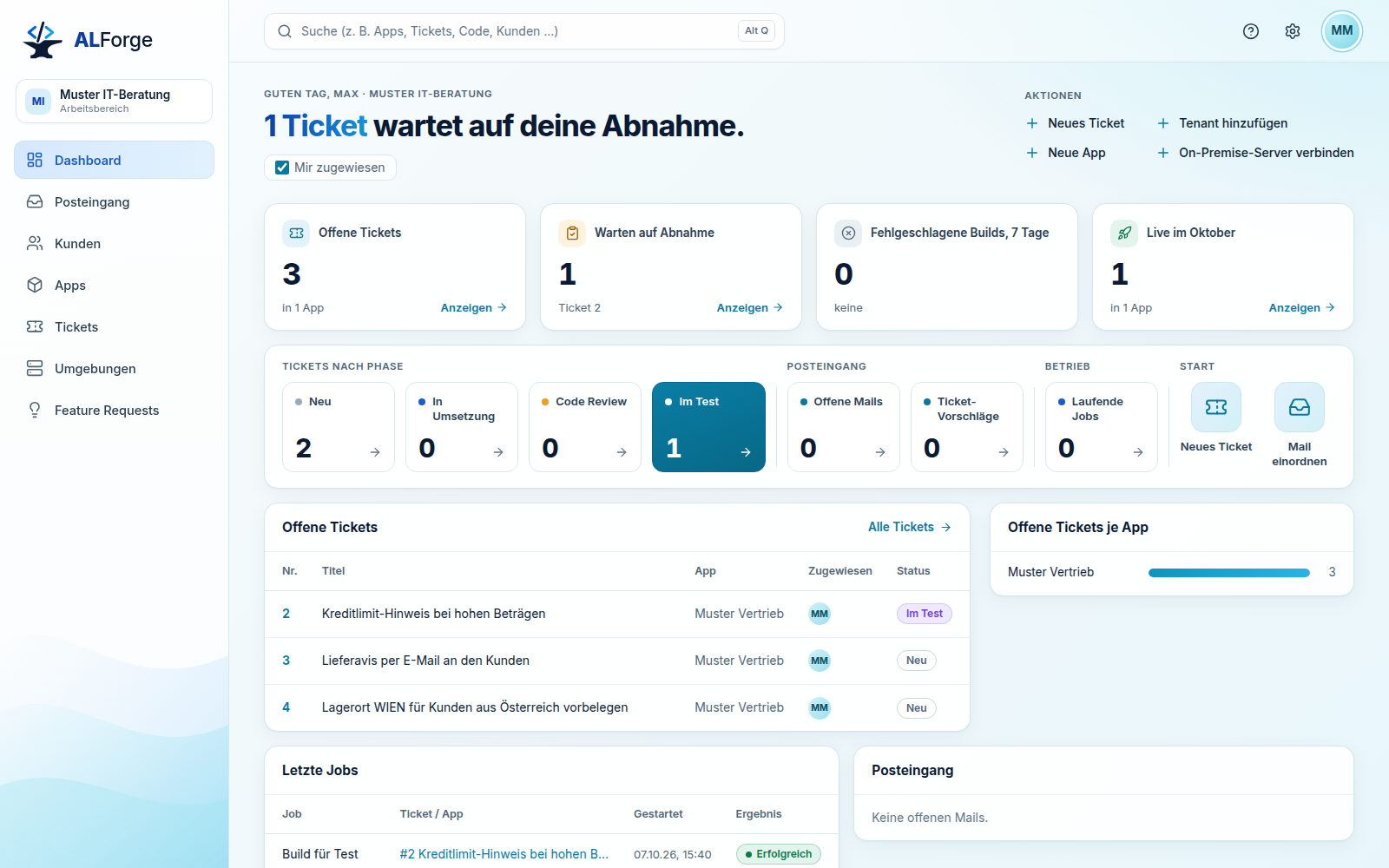The height and width of the screenshot is (868, 1389).
Task: Click into the Suche search field
Action: pos(524,31)
